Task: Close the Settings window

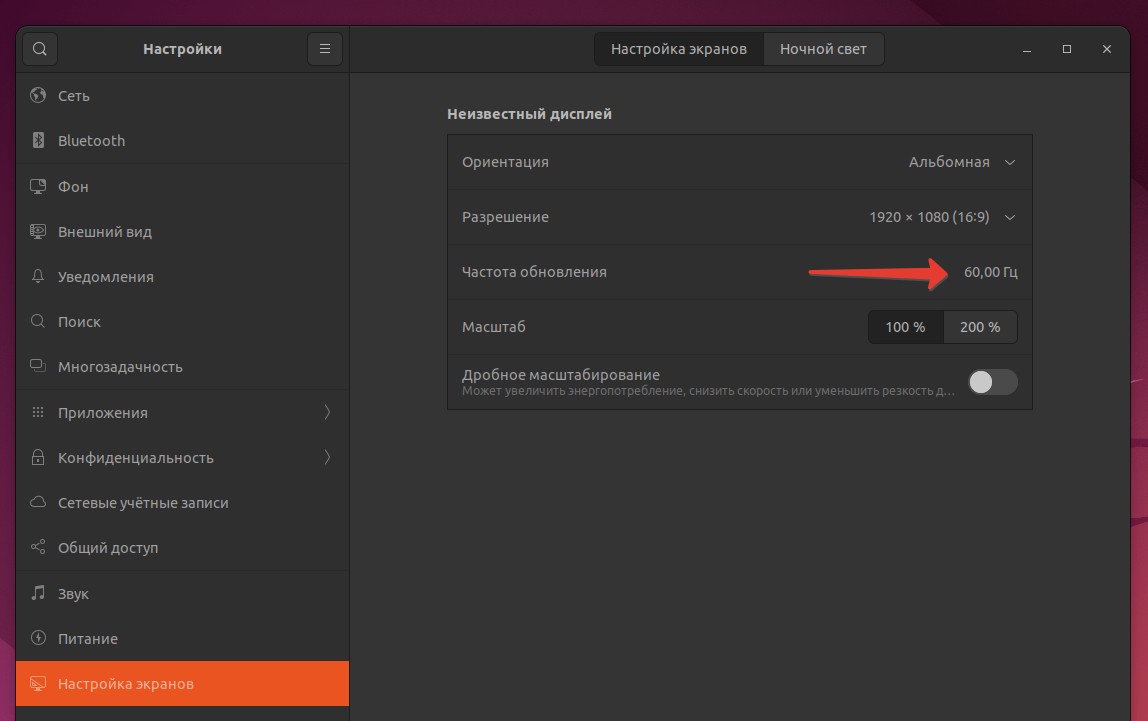Action: pyautogui.click(x=1107, y=49)
